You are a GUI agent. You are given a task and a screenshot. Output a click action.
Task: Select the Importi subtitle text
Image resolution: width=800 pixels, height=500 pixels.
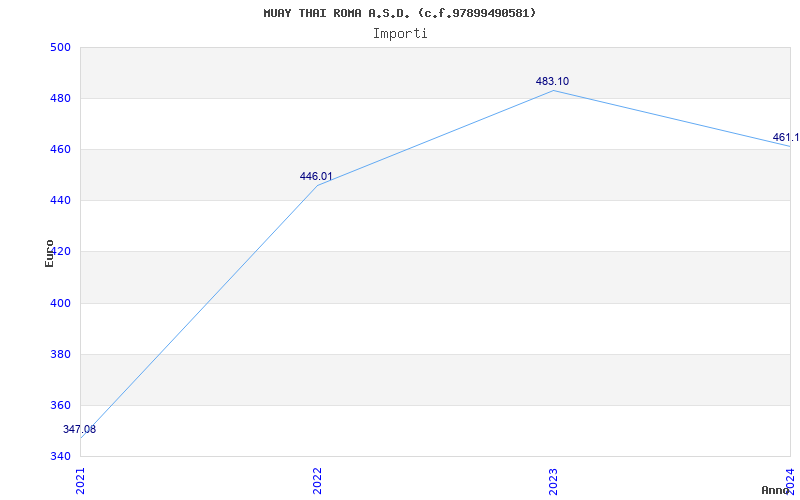tap(399, 34)
